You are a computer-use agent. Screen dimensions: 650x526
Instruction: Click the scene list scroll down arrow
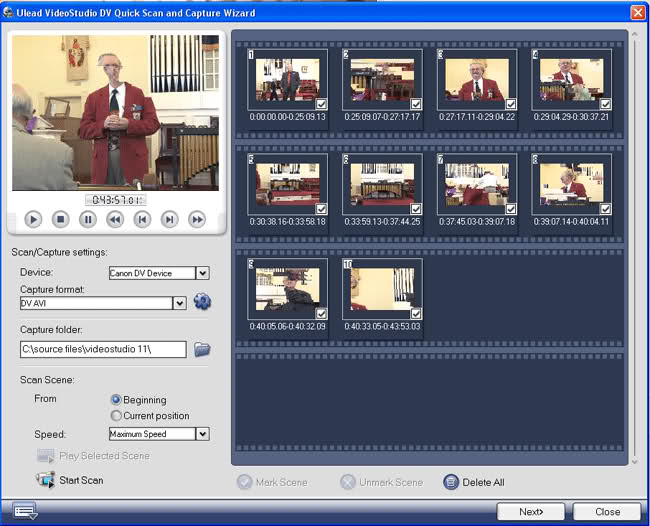point(635,461)
